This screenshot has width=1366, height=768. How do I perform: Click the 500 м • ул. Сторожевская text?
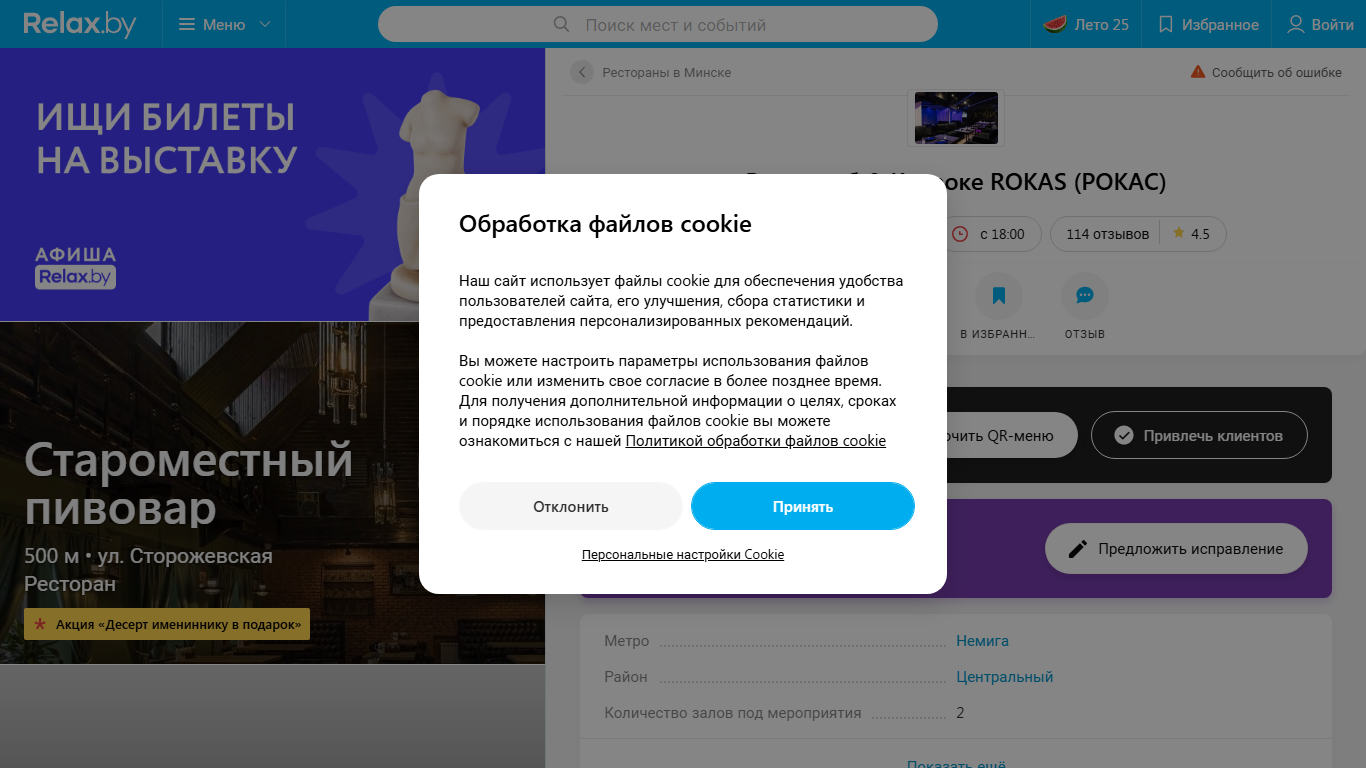148,556
